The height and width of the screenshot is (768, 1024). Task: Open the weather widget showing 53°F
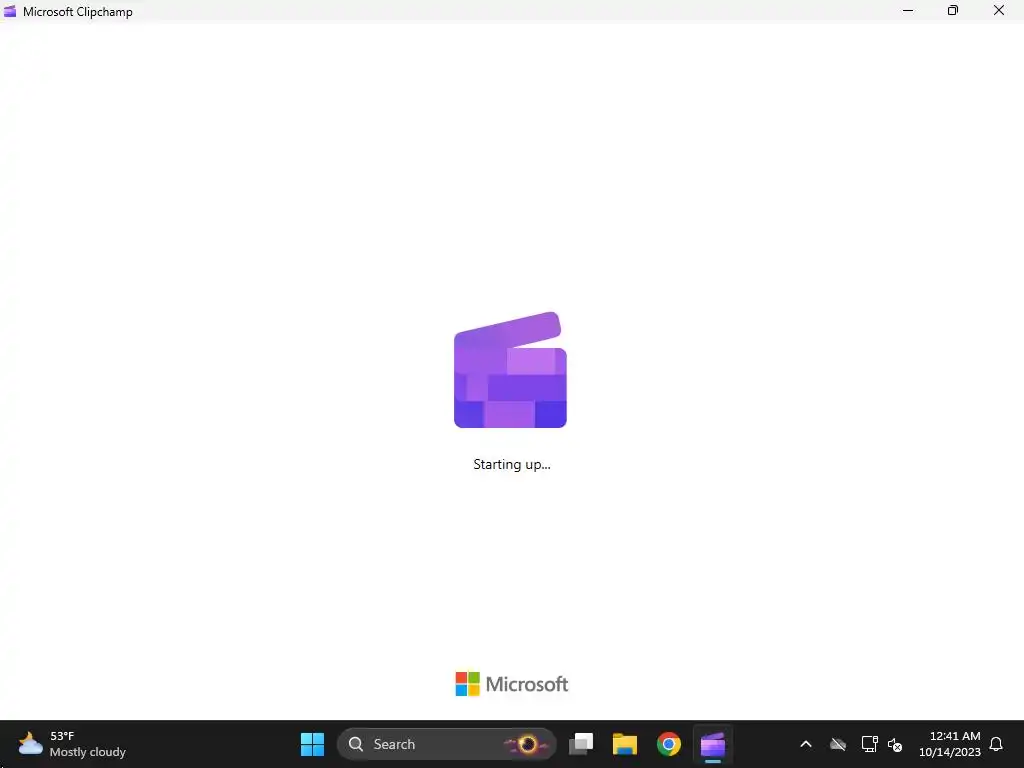click(72, 744)
